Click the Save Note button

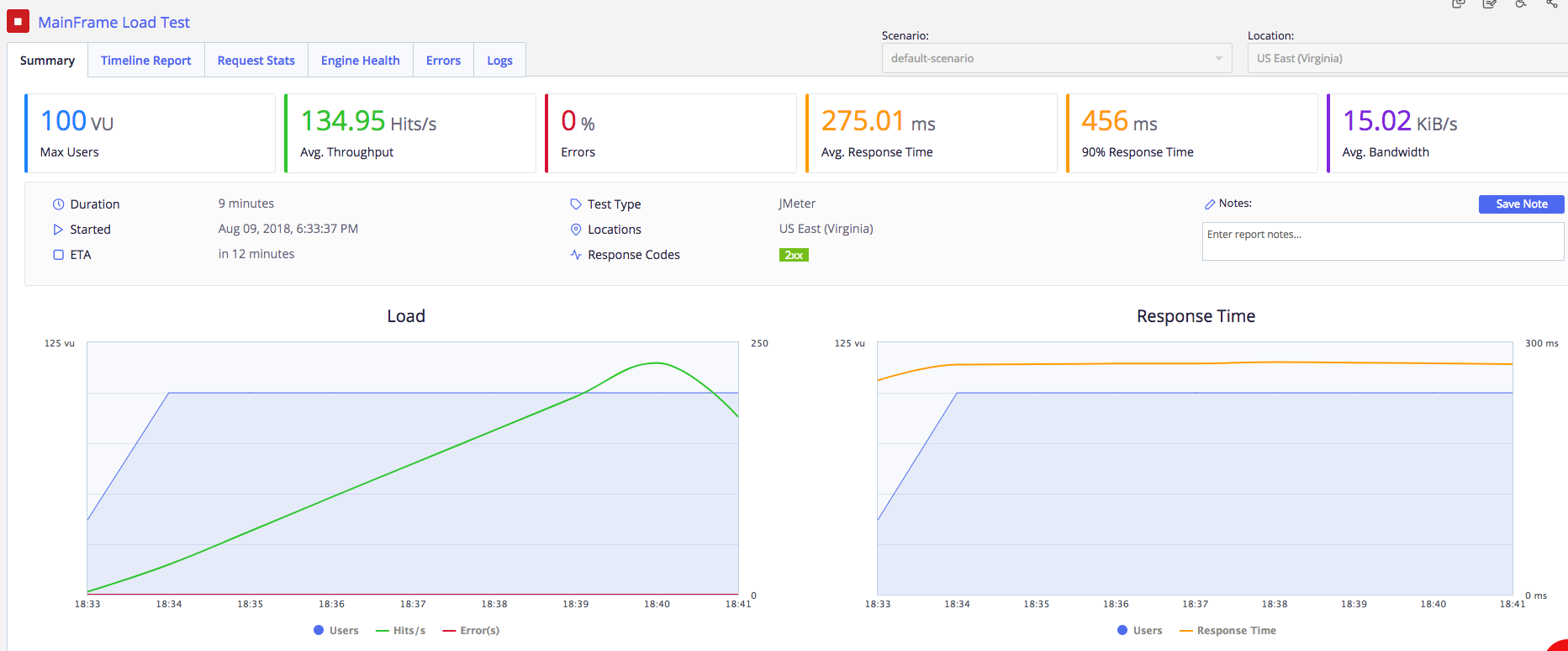(1521, 204)
